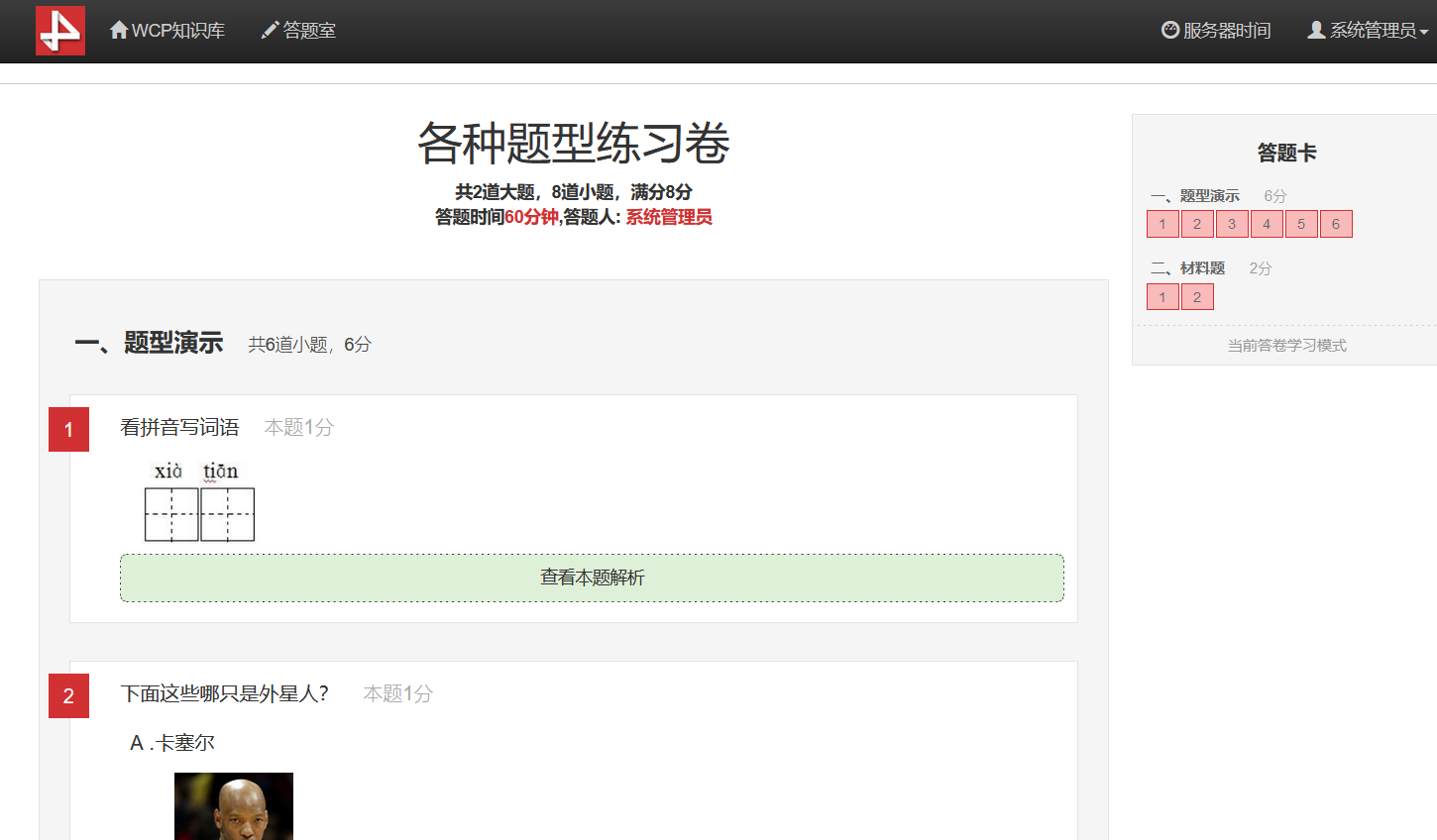
Task: Jump to question 1 in 材料题 section
Action: (x=1162, y=297)
